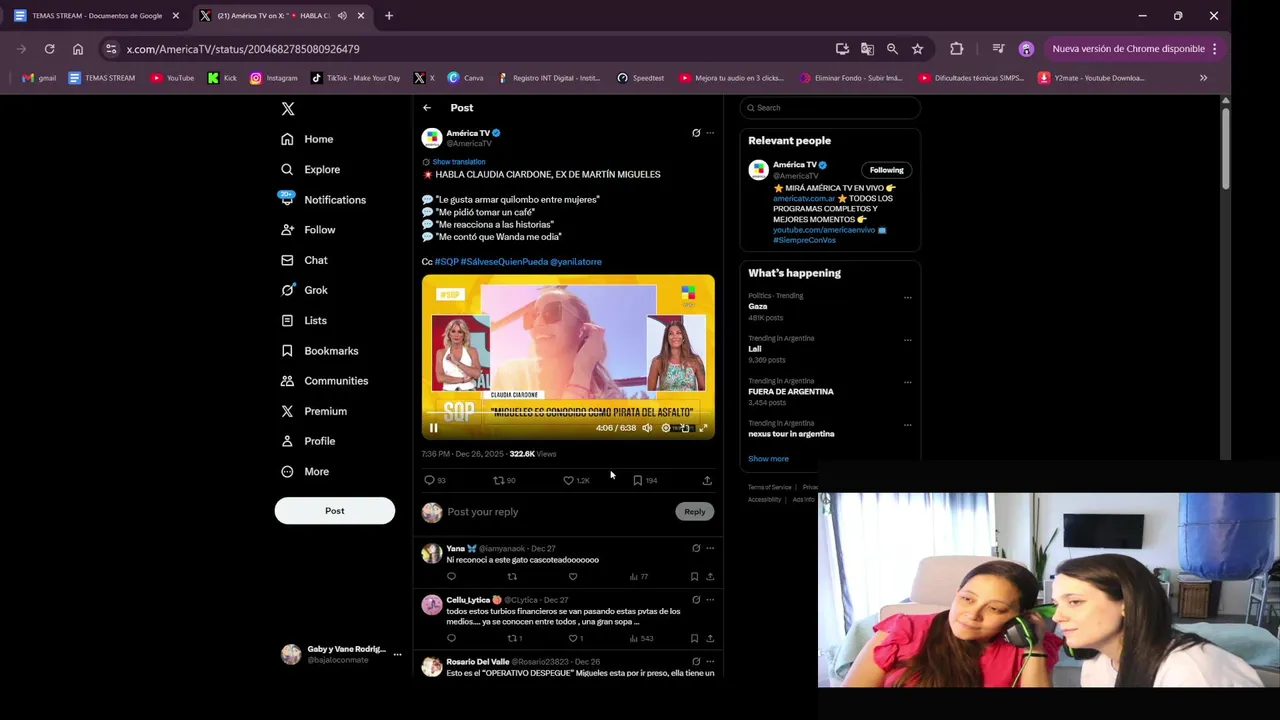The width and height of the screenshot is (1280, 720).
Task: Open the Communities sidebar item
Action: coord(324,381)
